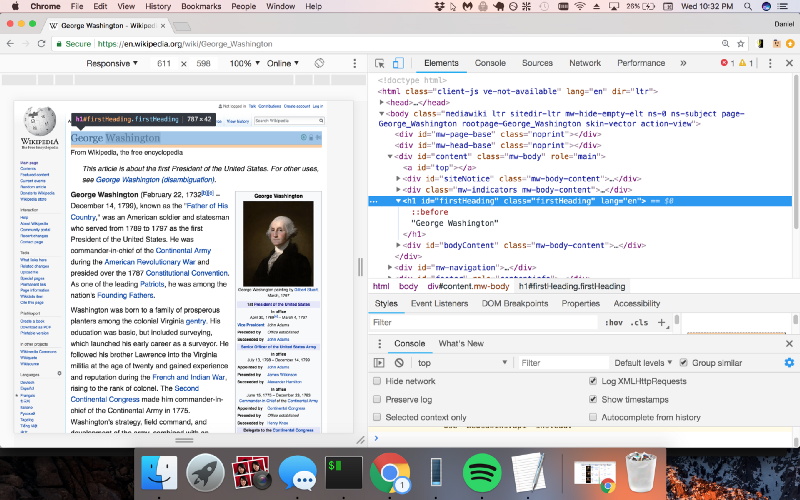Expand the siteNotice div node
800x500 pixels.
398,179
